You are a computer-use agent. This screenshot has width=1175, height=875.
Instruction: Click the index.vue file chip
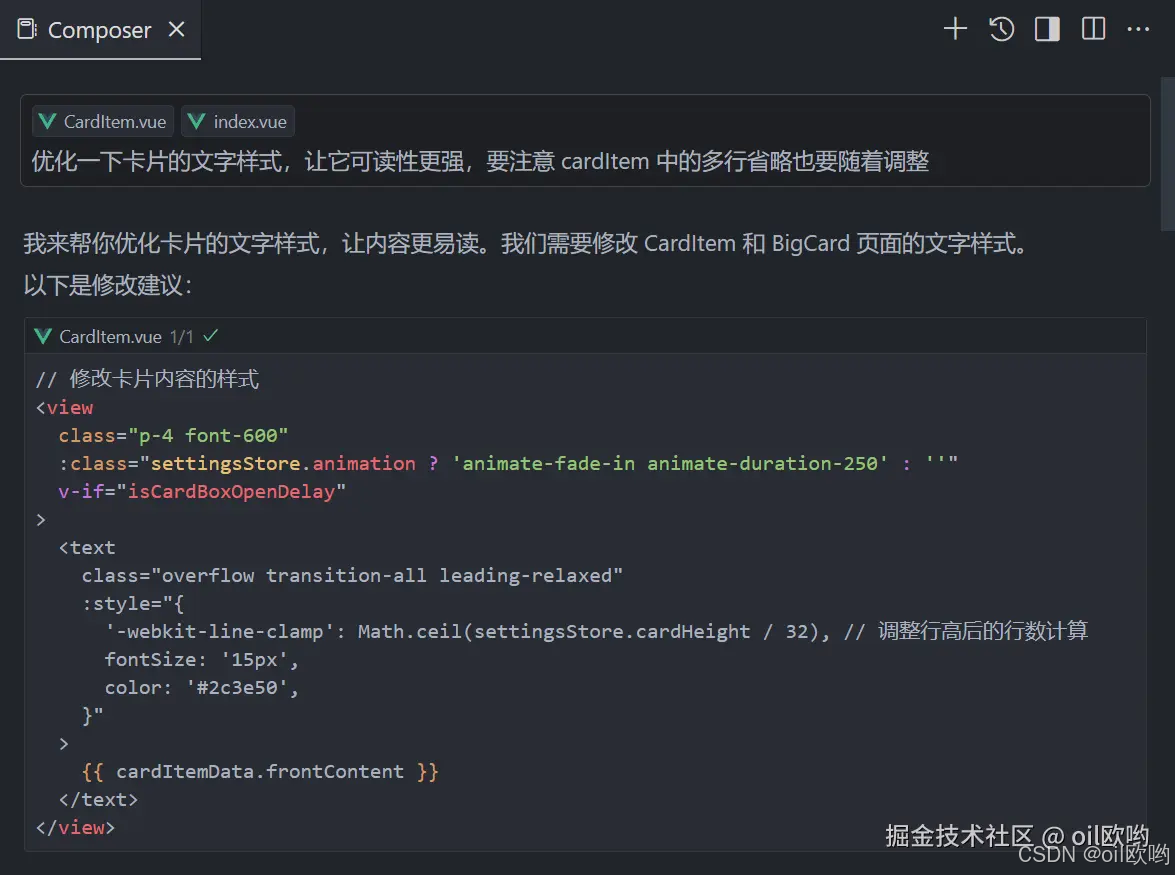point(238,121)
